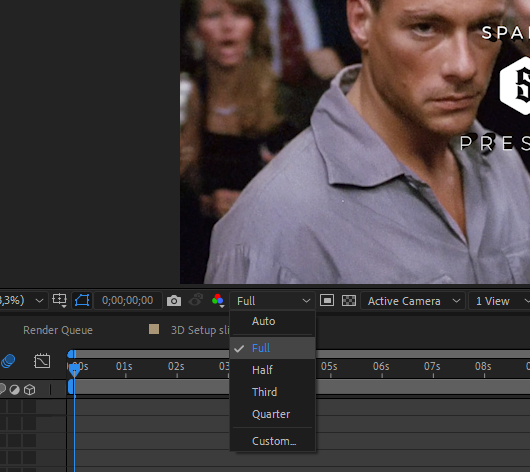Viewport: 530px width, 472px height.
Task: Click the adjustment layer column icon
Action: (14, 390)
